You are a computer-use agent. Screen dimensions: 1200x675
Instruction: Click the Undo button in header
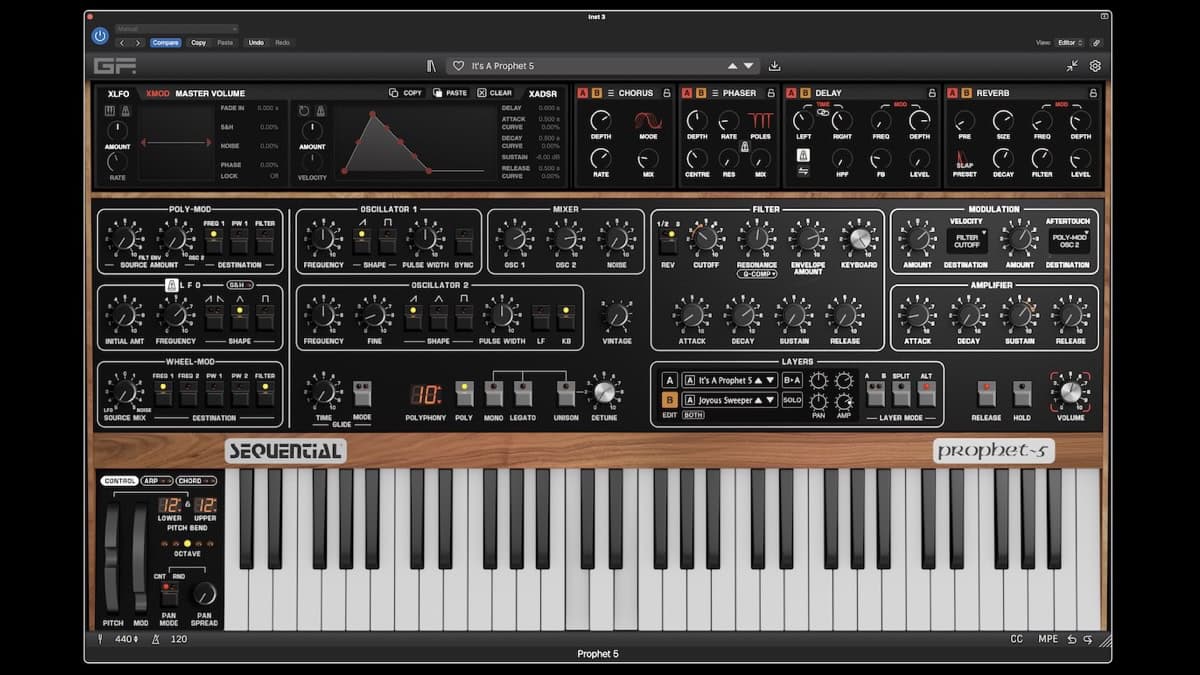tap(256, 43)
